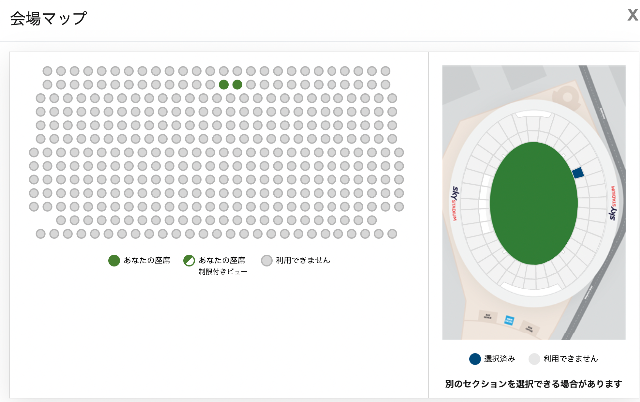Click the solid green あなたの座席 legend circle

click(x=114, y=260)
